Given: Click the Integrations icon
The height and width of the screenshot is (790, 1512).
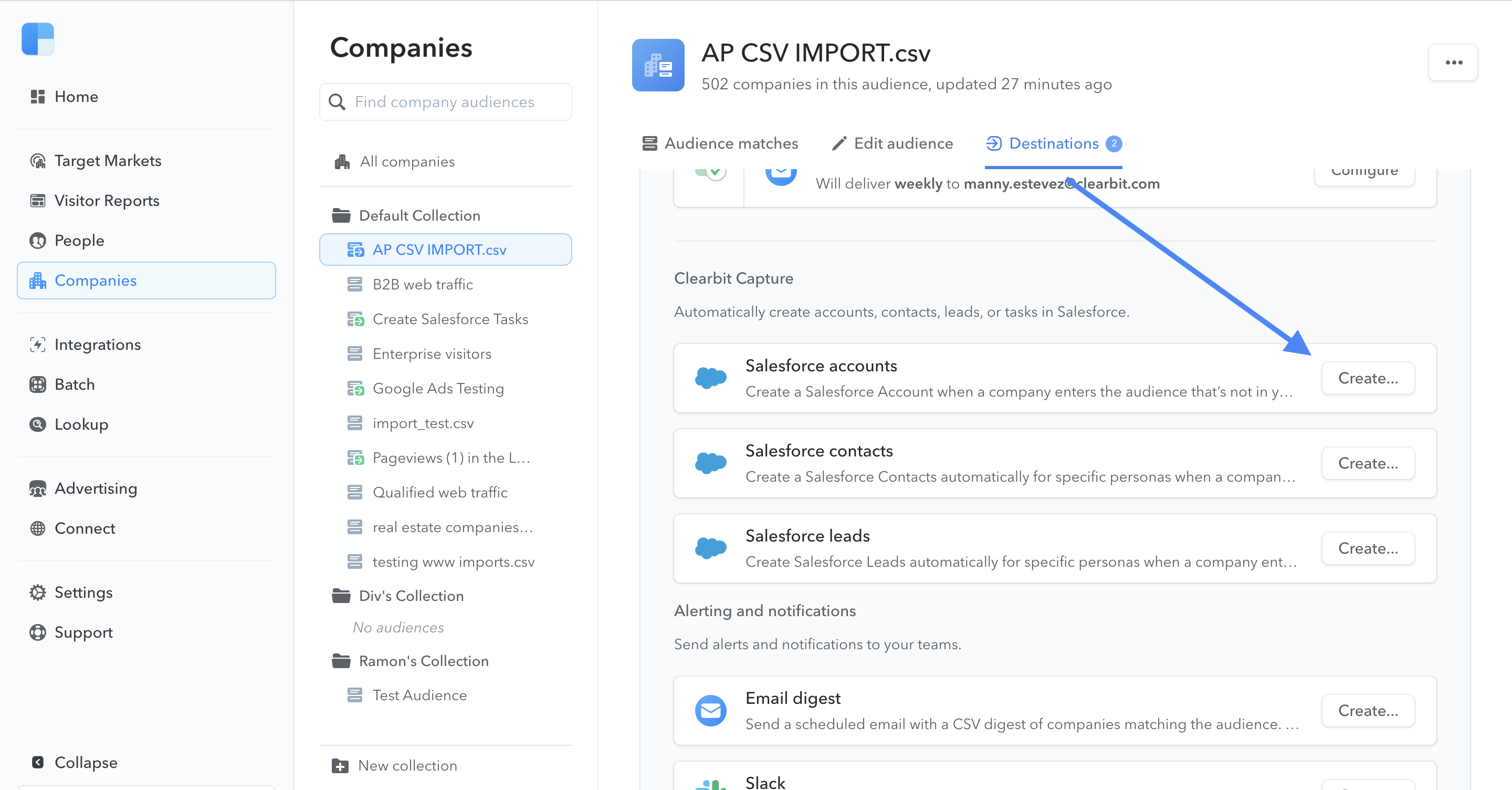Looking at the screenshot, I should pyautogui.click(x=38, y=344).
